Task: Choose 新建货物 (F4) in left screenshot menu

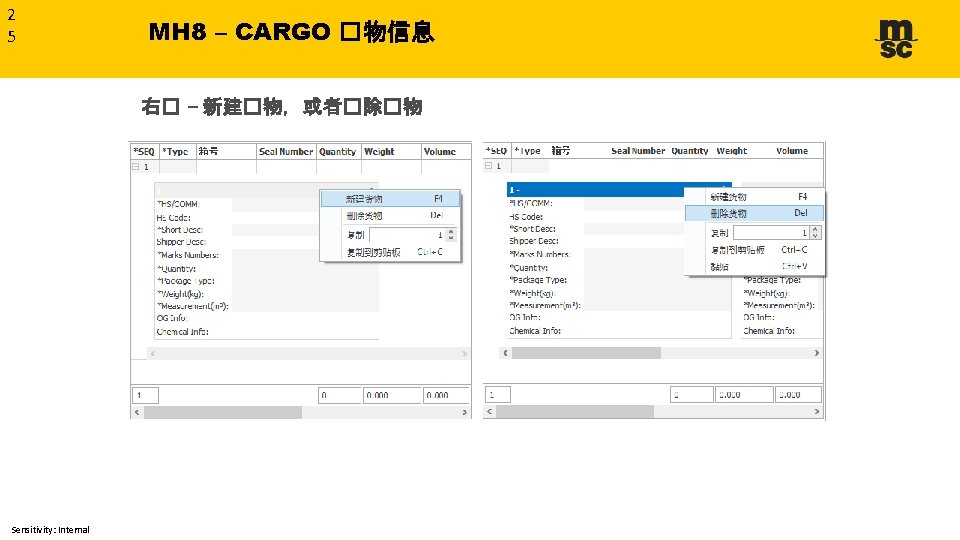Action: pos(391,198)
